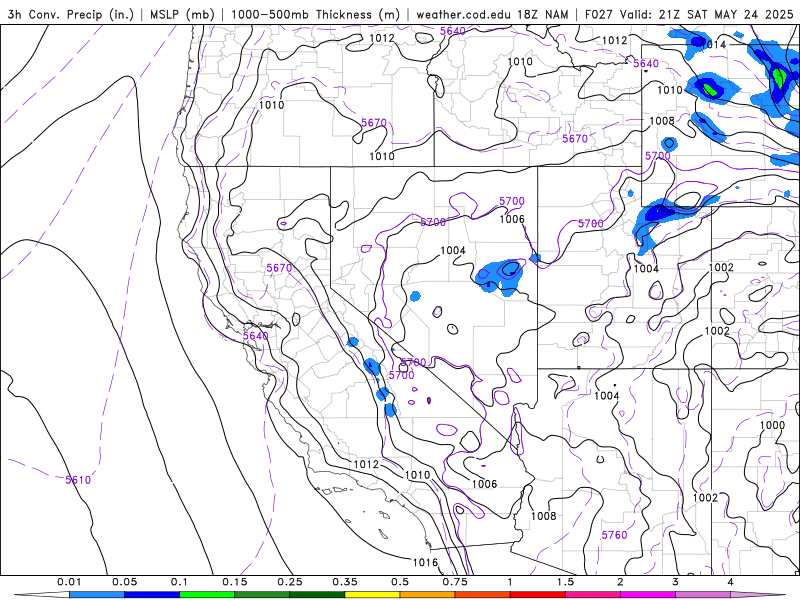Click the 1000 pressure contour label
The width and height of the screenshot is (800, 600).
tap(772, 425)
